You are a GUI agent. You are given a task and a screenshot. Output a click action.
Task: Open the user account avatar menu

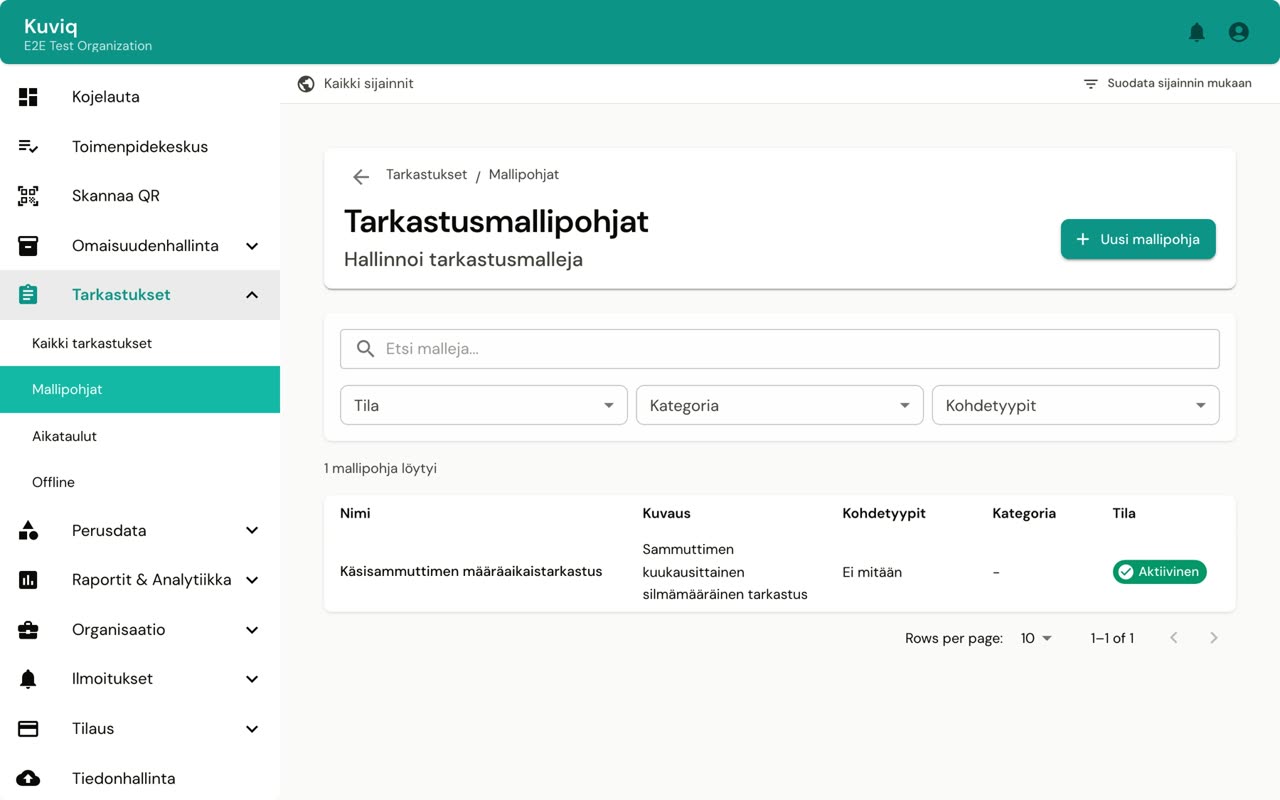(x=1239, y=32)
